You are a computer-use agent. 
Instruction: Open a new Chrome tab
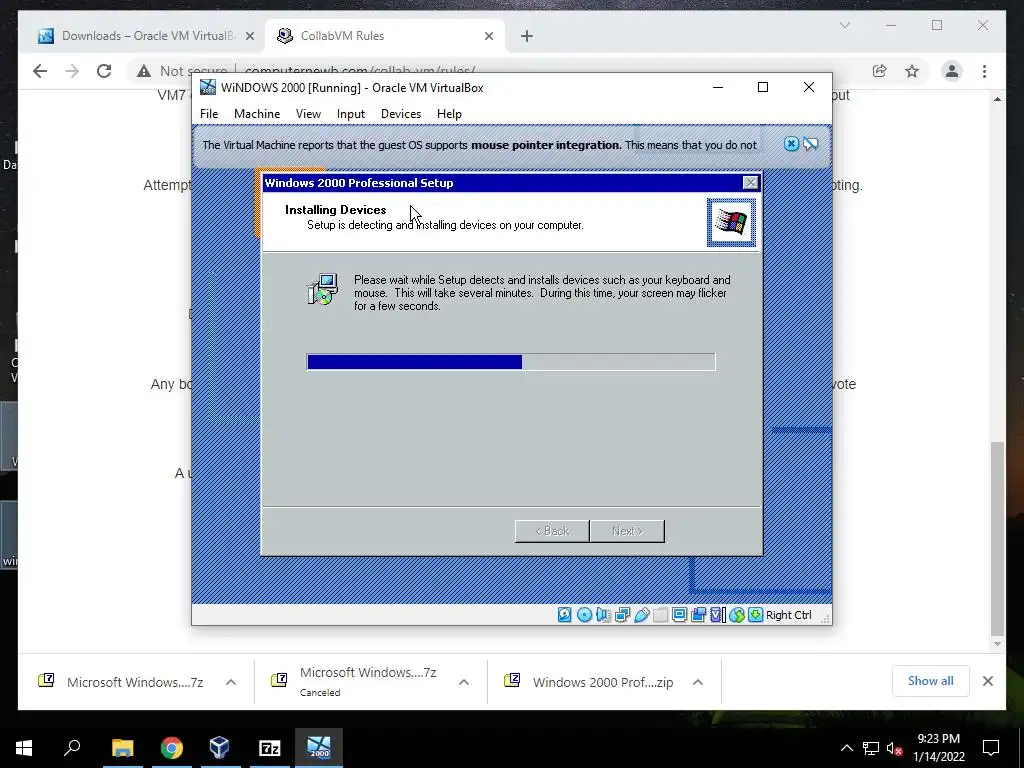pyautogui.click(x=527, y=36)
